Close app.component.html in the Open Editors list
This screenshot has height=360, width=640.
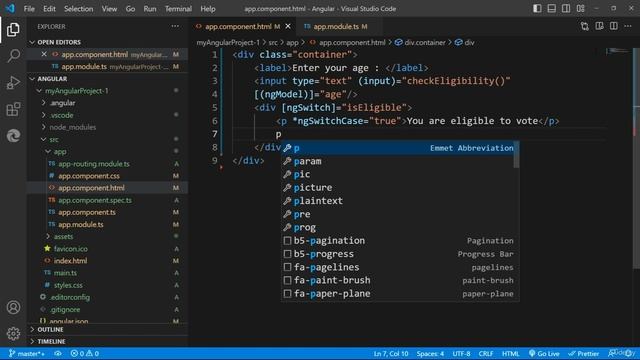pos(44,54)
